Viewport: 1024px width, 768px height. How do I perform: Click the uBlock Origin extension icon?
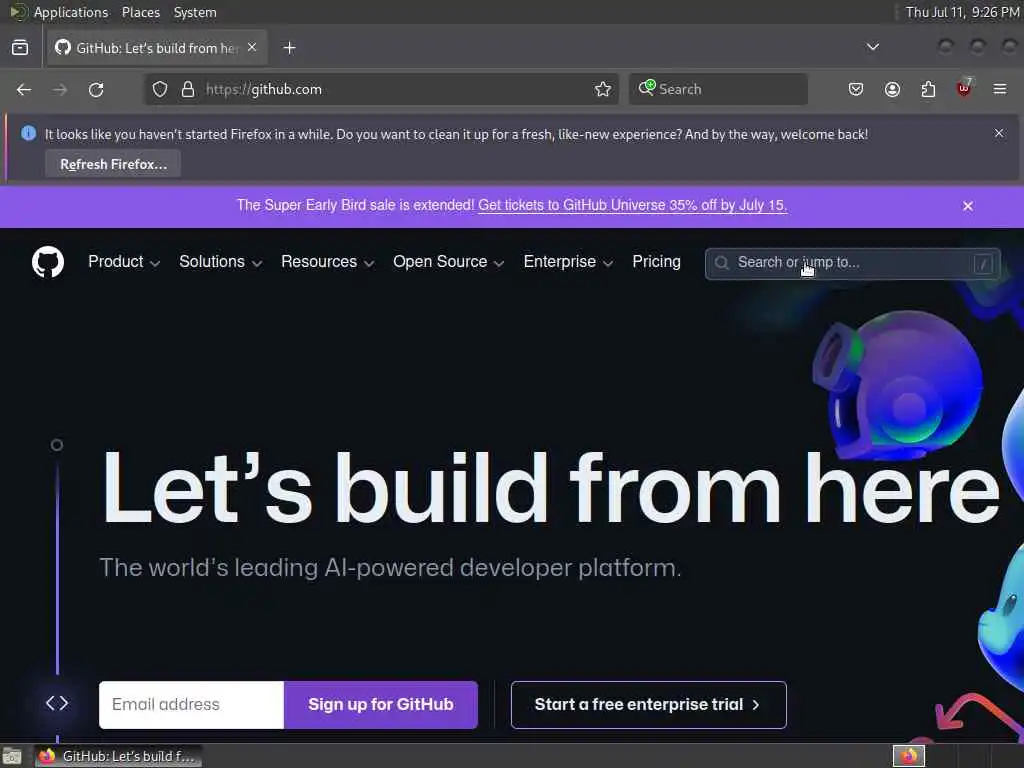(964, 88)
